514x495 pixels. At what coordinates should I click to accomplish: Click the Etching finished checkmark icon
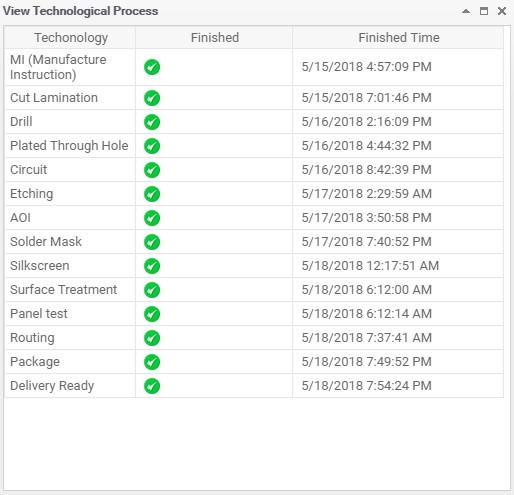152,194
